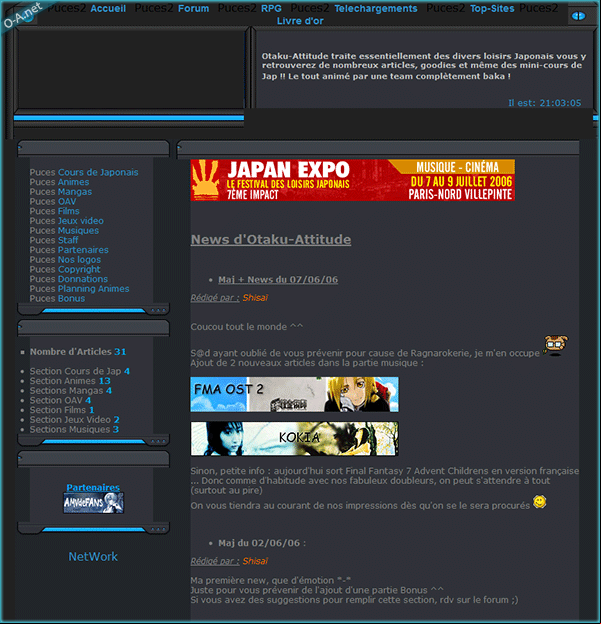Click the AMVdeFANS partner banner
The width and height of the screenshot is (601, 624).
94,503
